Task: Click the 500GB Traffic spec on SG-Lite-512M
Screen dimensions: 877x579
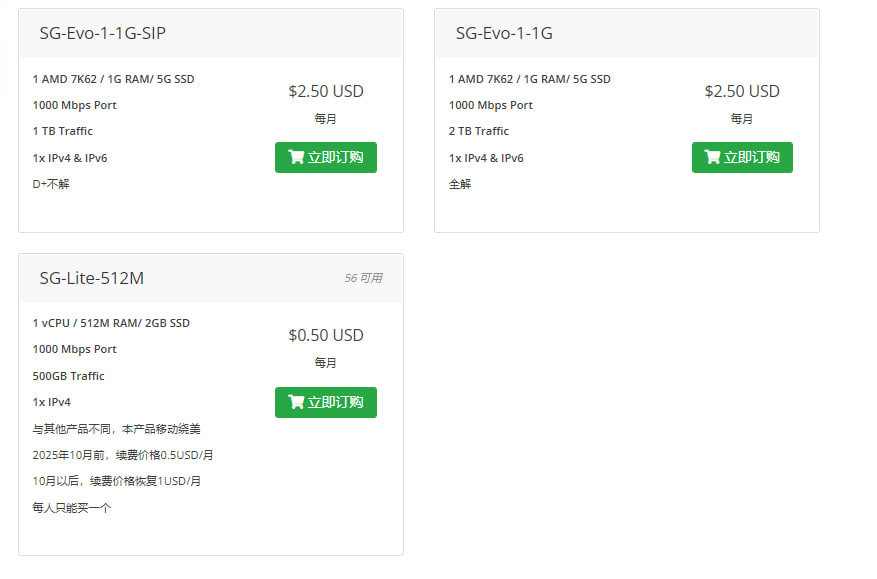Action: coord(67,375)
